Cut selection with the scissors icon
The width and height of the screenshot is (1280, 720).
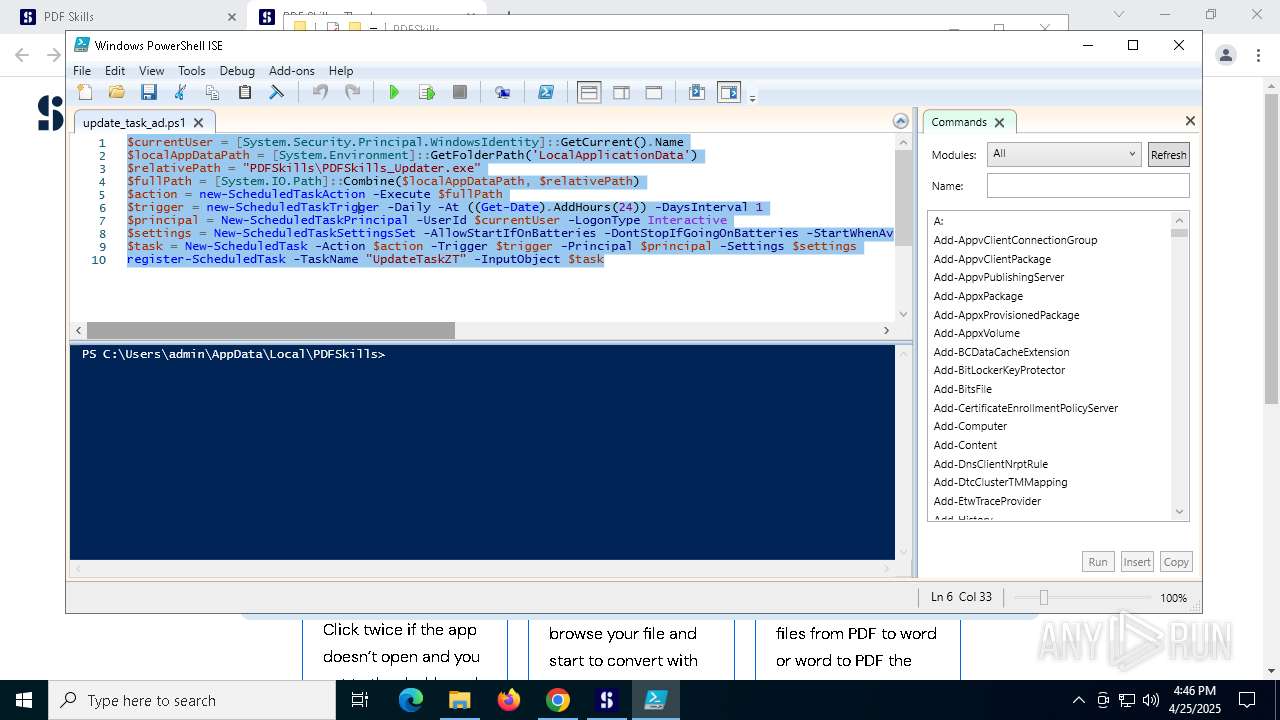coord(181,93)
